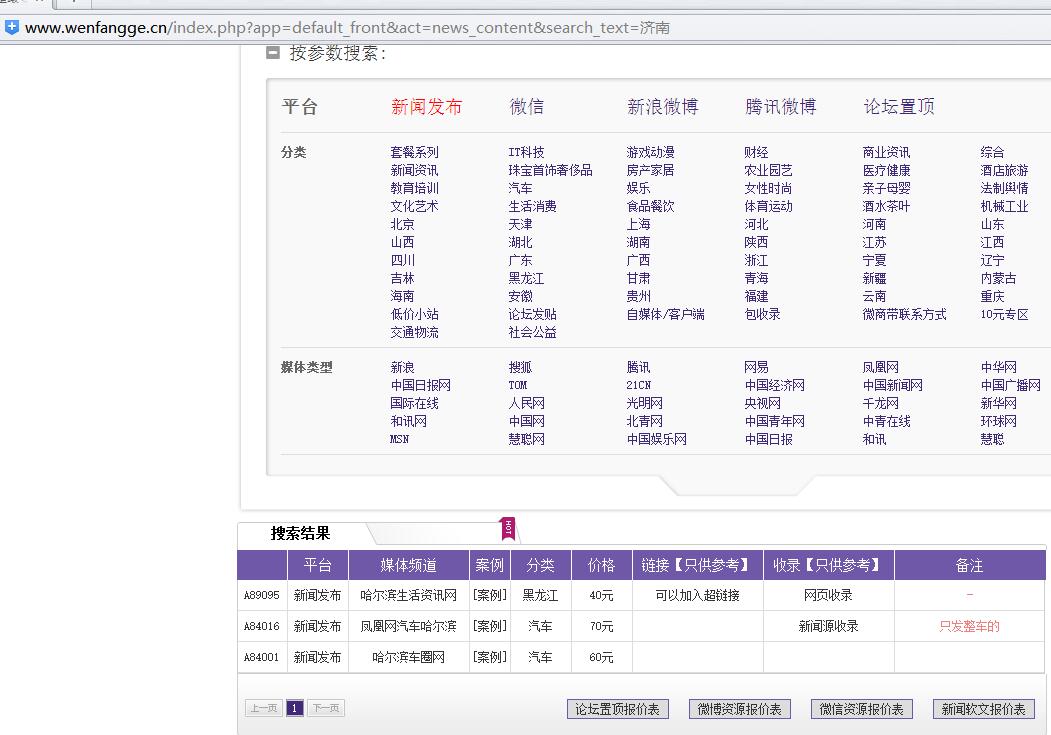This screenshot has height=735, width=1051.
Task: Click result ID A89095
Action: point(261,595)
